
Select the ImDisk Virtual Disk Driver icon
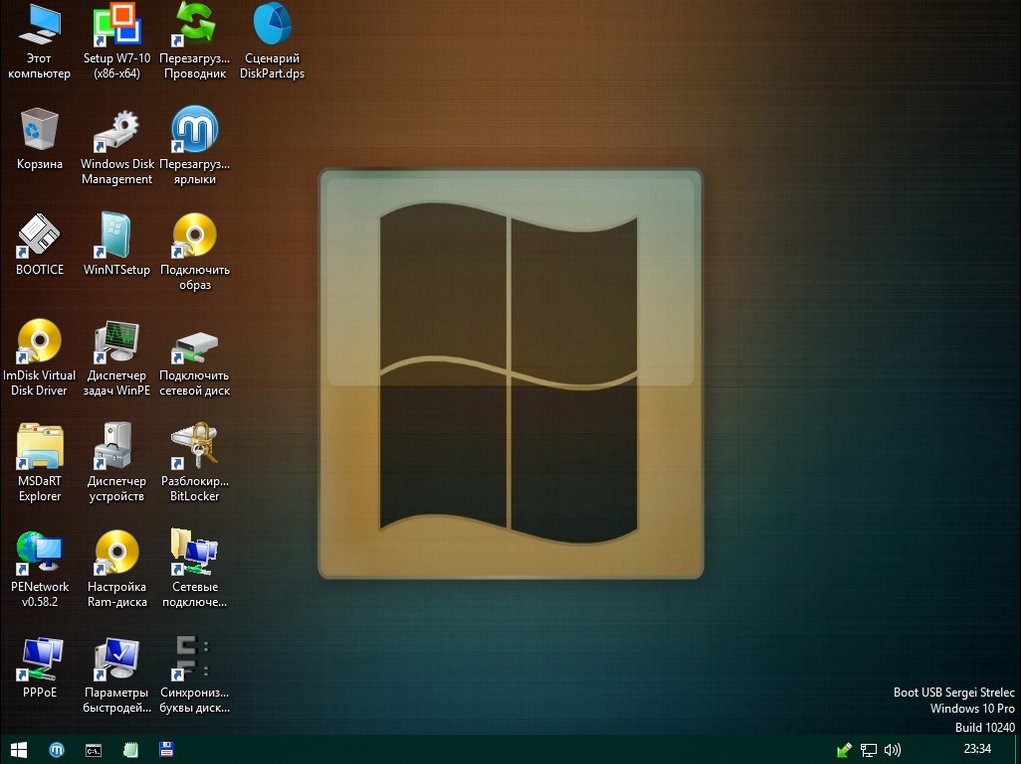click(x=39, y=358)
